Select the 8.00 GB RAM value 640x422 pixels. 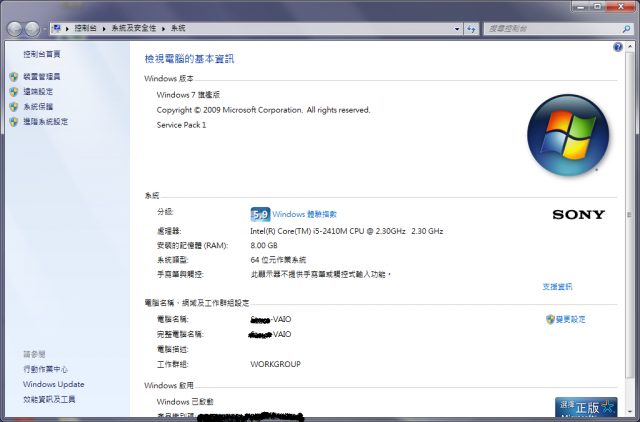pyautogui.click(x=264, y=245)
